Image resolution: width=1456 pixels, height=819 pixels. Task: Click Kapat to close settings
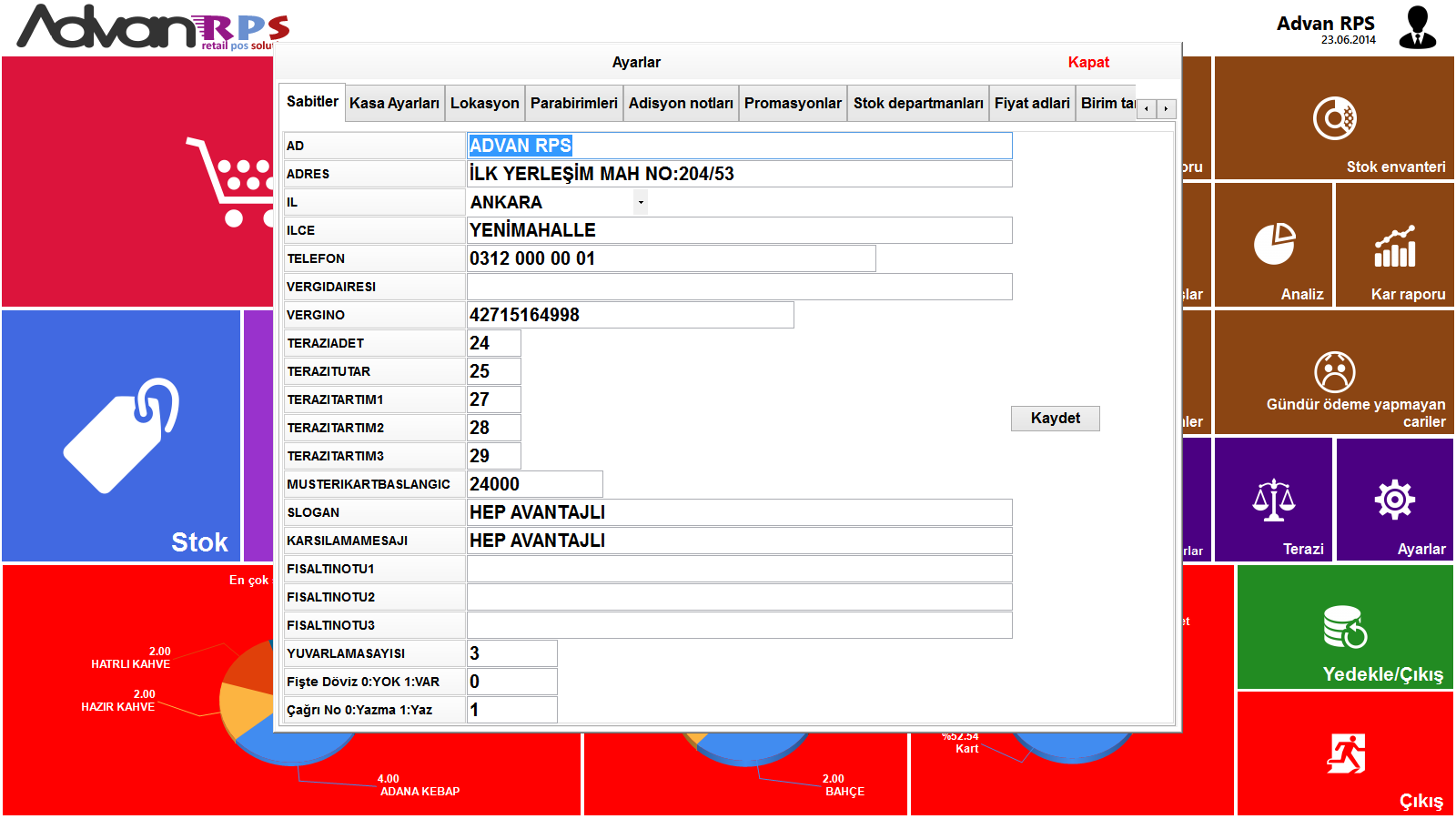pos(1088,63)
